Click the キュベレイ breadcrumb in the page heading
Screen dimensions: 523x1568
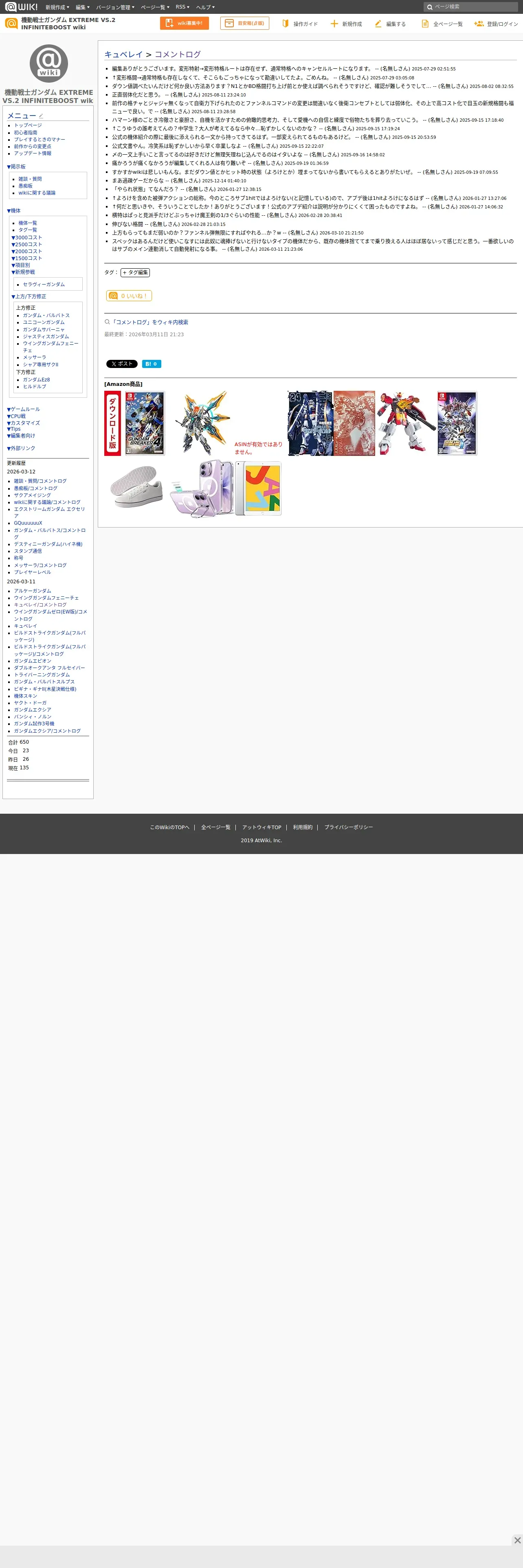123,54
